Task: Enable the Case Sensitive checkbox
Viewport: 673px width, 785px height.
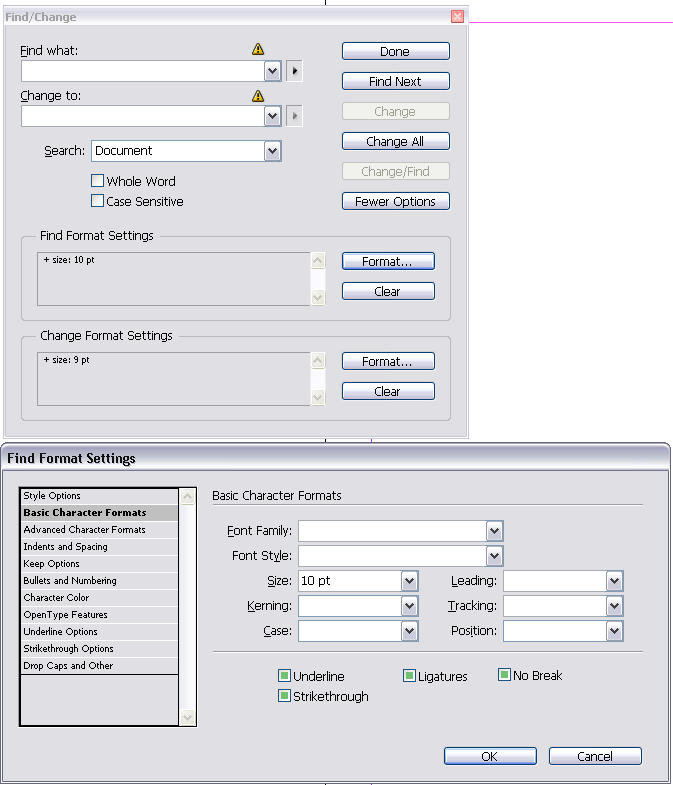Action: tap(98, 201)
